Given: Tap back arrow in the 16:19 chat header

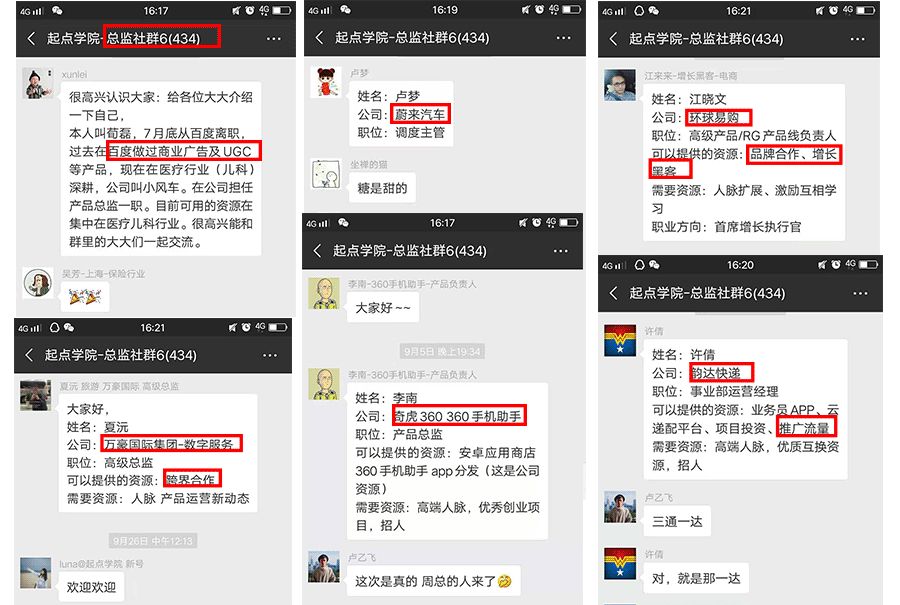Looking at the screenshot, I should click(x=320, y=38).
